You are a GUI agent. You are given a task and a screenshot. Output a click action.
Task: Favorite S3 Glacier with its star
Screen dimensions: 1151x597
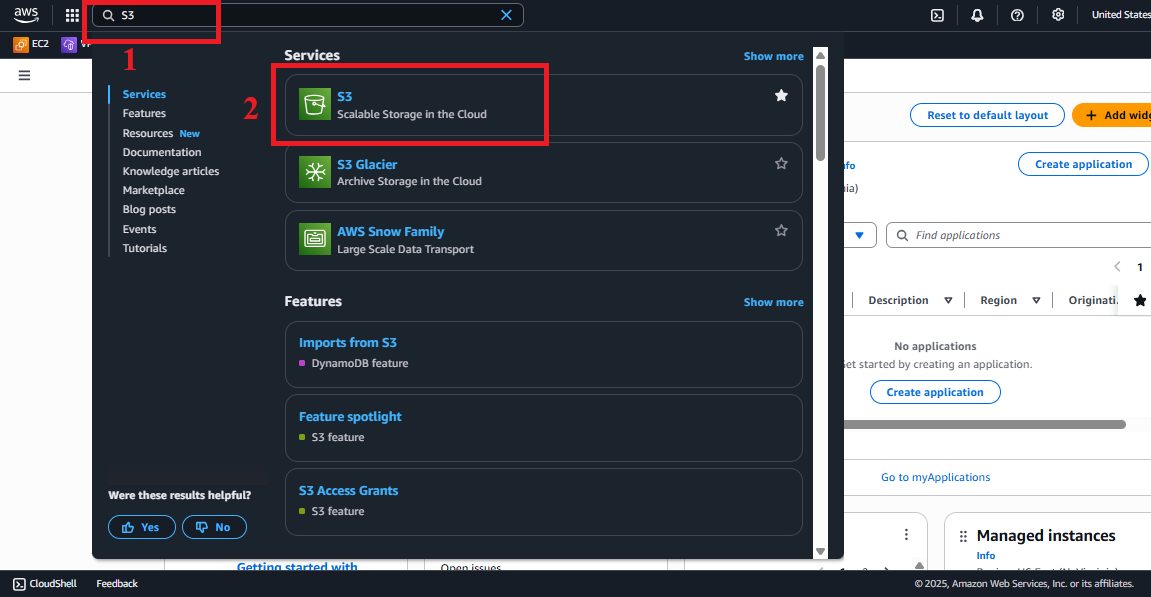click(781, 163)
